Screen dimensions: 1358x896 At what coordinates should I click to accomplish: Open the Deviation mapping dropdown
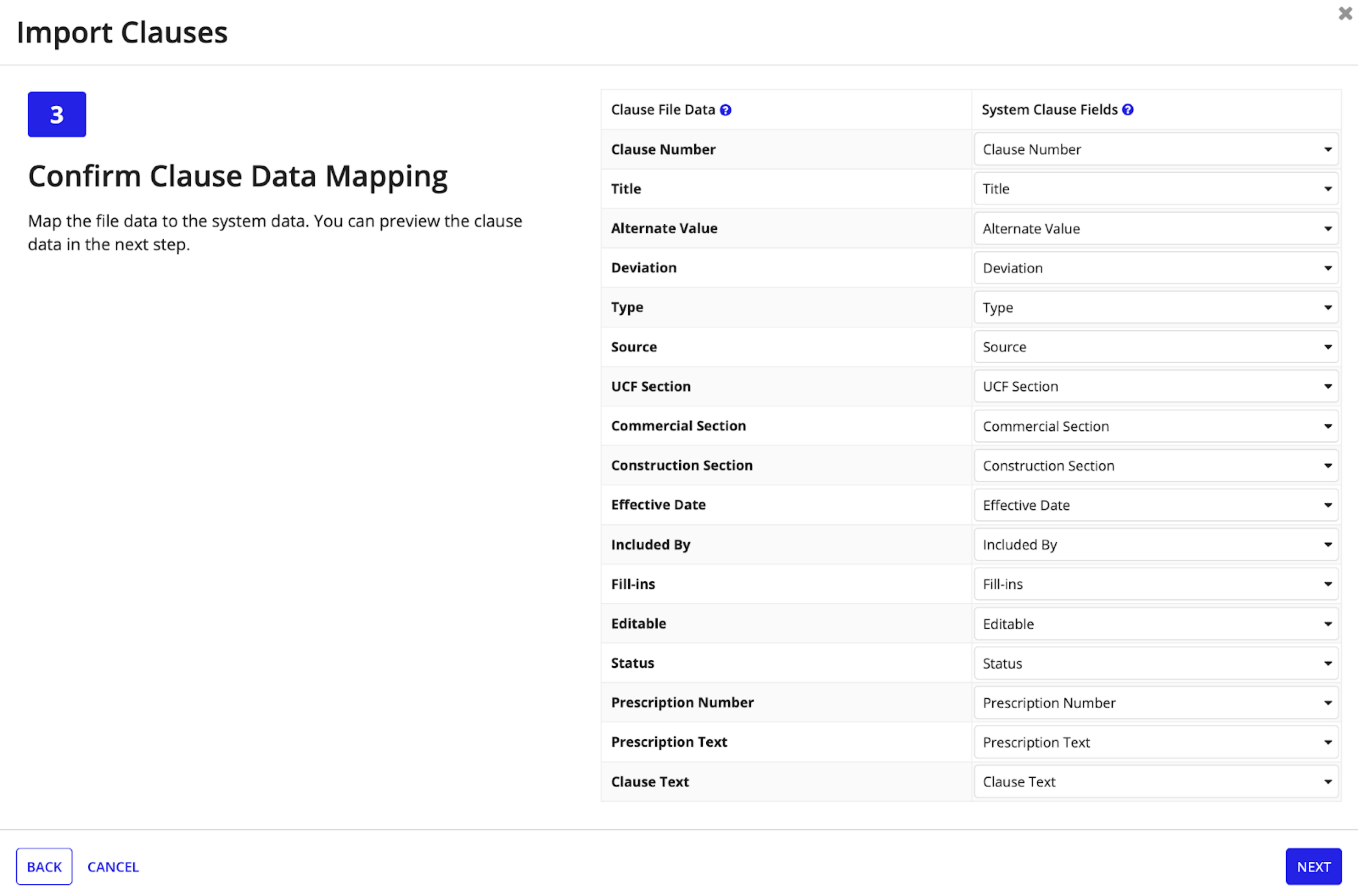pyautogui.click(x=1156, y=268)
